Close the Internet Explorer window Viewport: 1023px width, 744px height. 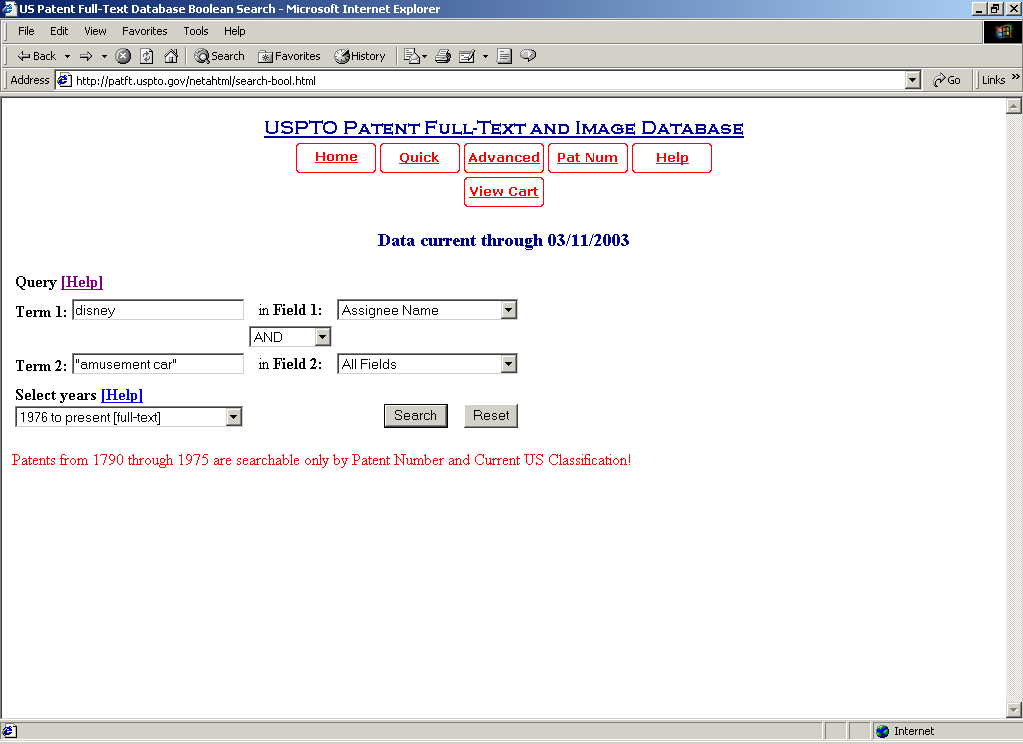coord(1013,8)
